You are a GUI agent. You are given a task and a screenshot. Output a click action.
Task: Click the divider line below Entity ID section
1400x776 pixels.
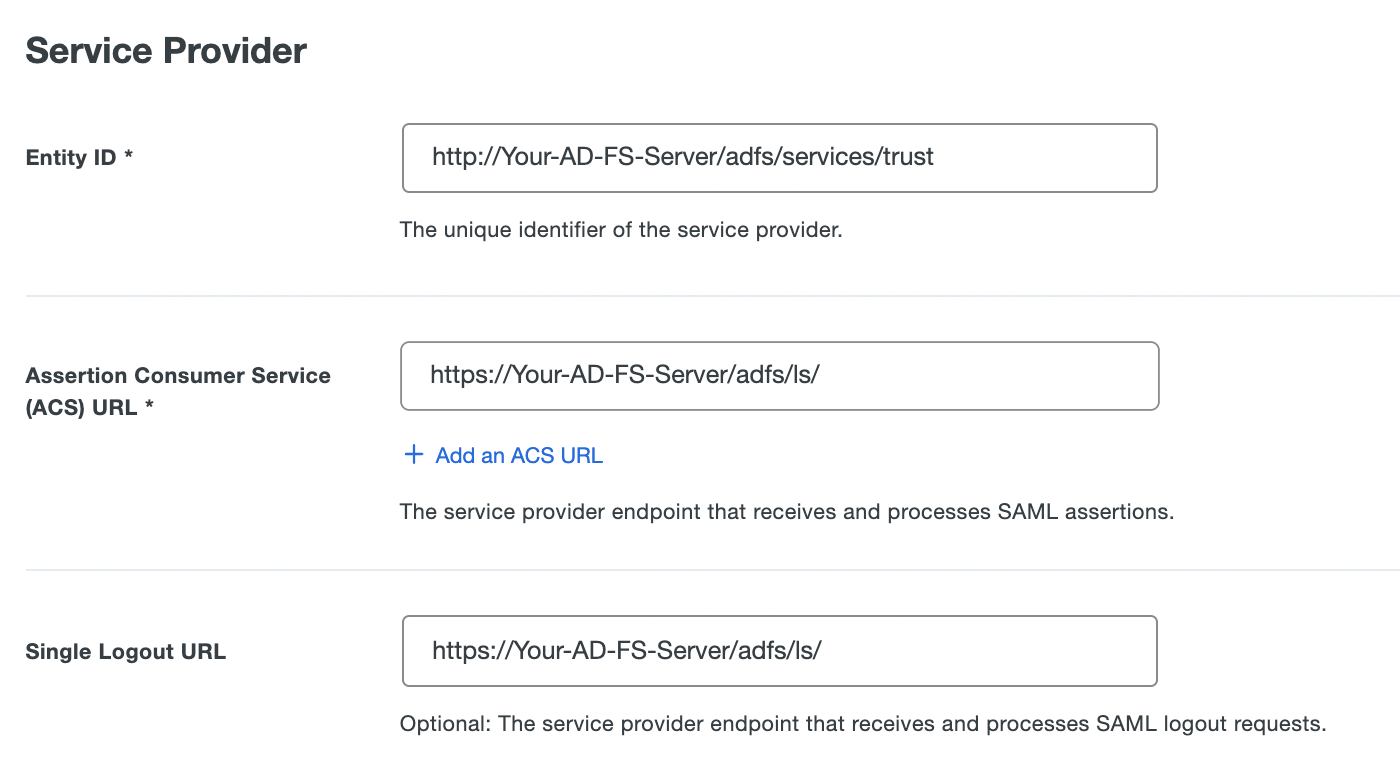tap(700, 295)
